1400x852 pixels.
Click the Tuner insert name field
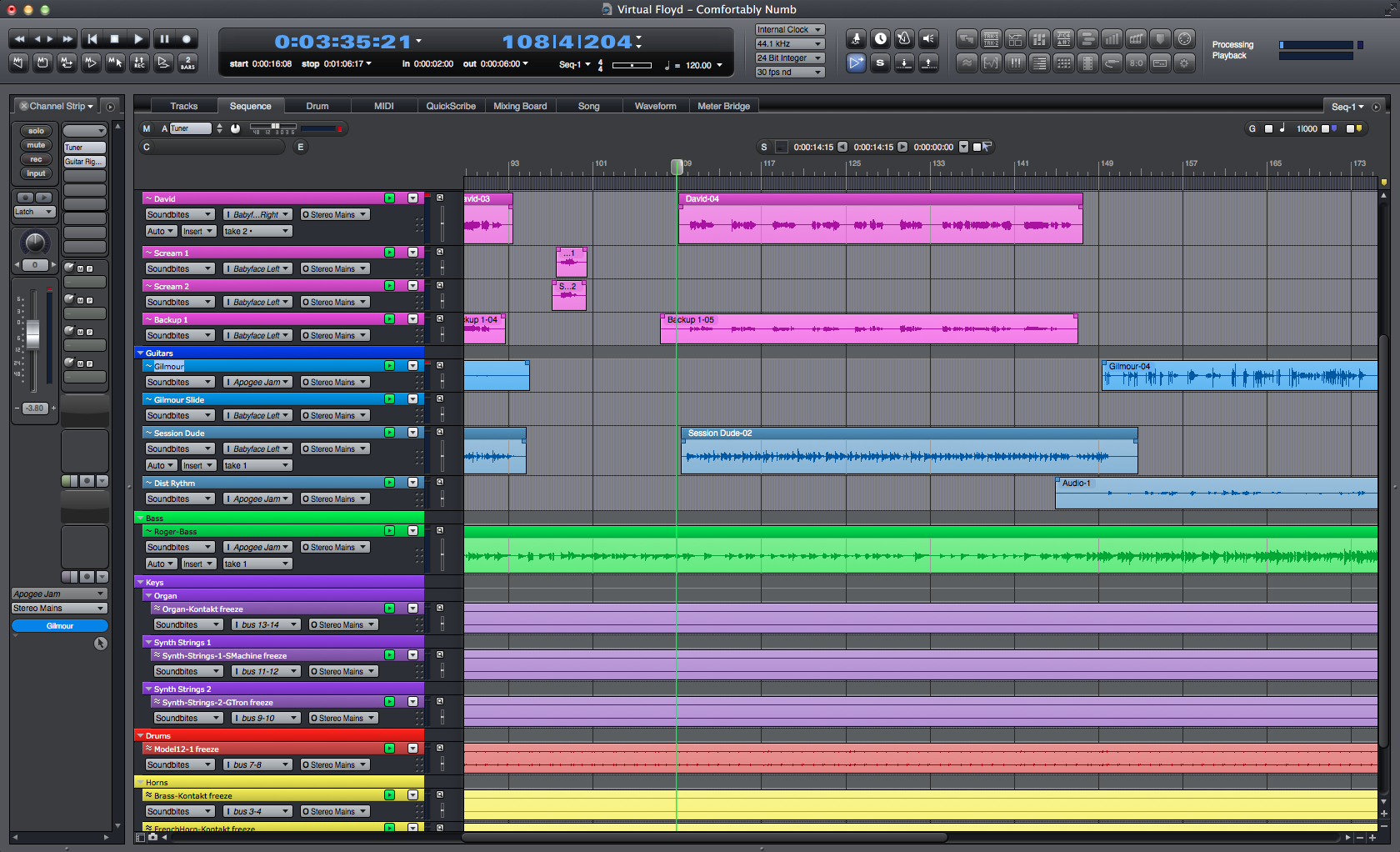[191, 128]
